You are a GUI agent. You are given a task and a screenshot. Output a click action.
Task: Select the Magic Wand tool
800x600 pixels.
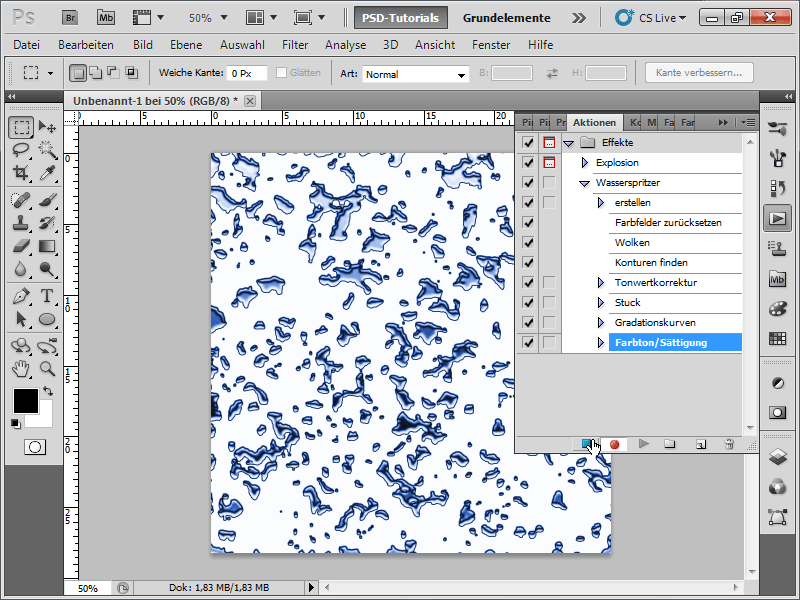[x=47, y=150]
